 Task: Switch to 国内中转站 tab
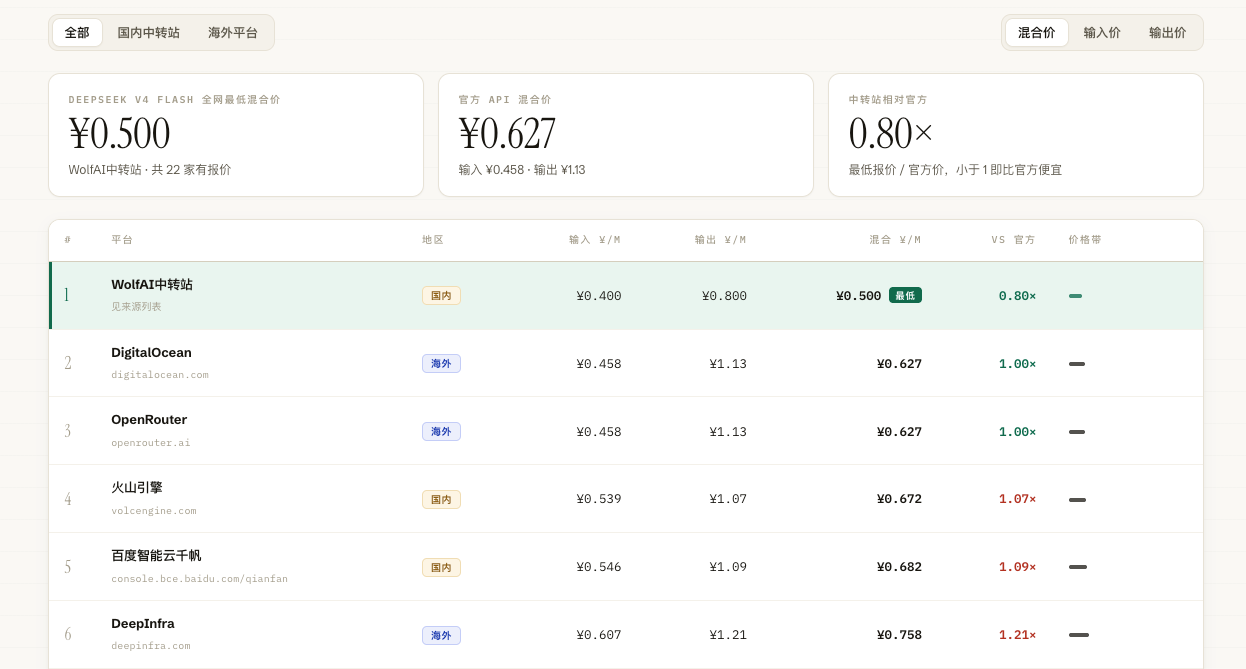click(149, 32)
